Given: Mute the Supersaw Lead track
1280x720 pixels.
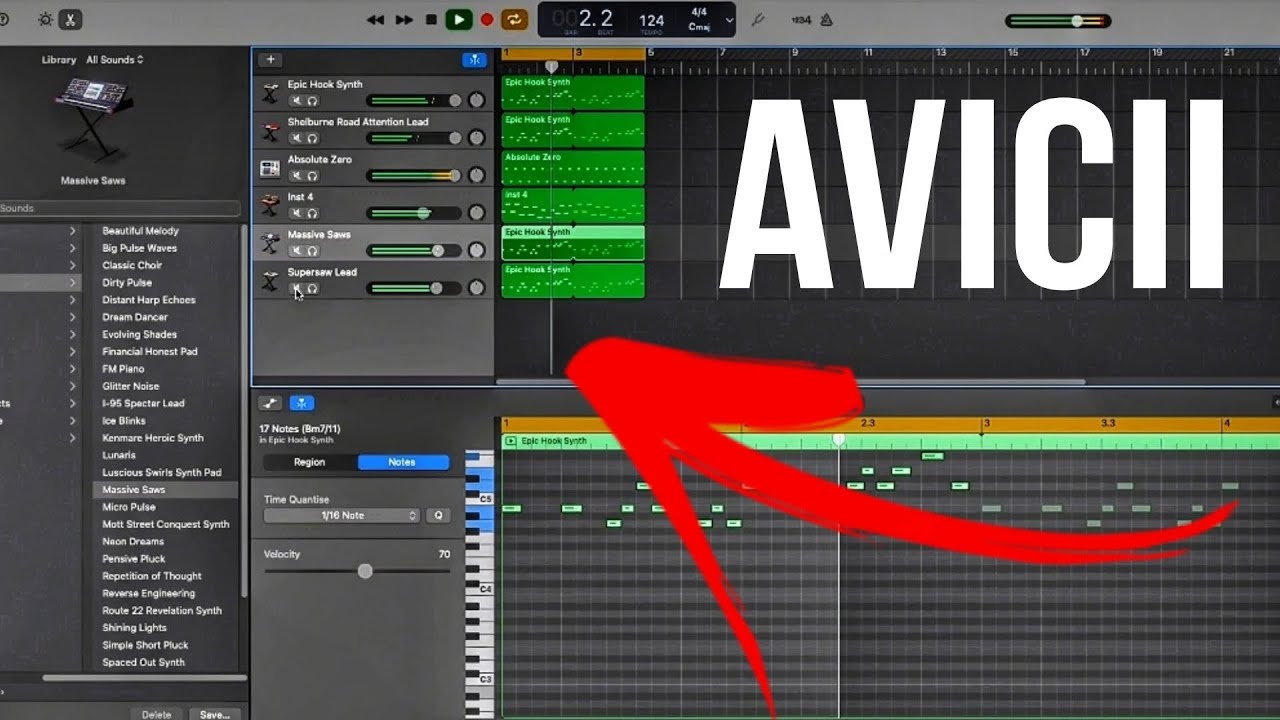Looking at the screenshot, I should click(x=297, y=288).
